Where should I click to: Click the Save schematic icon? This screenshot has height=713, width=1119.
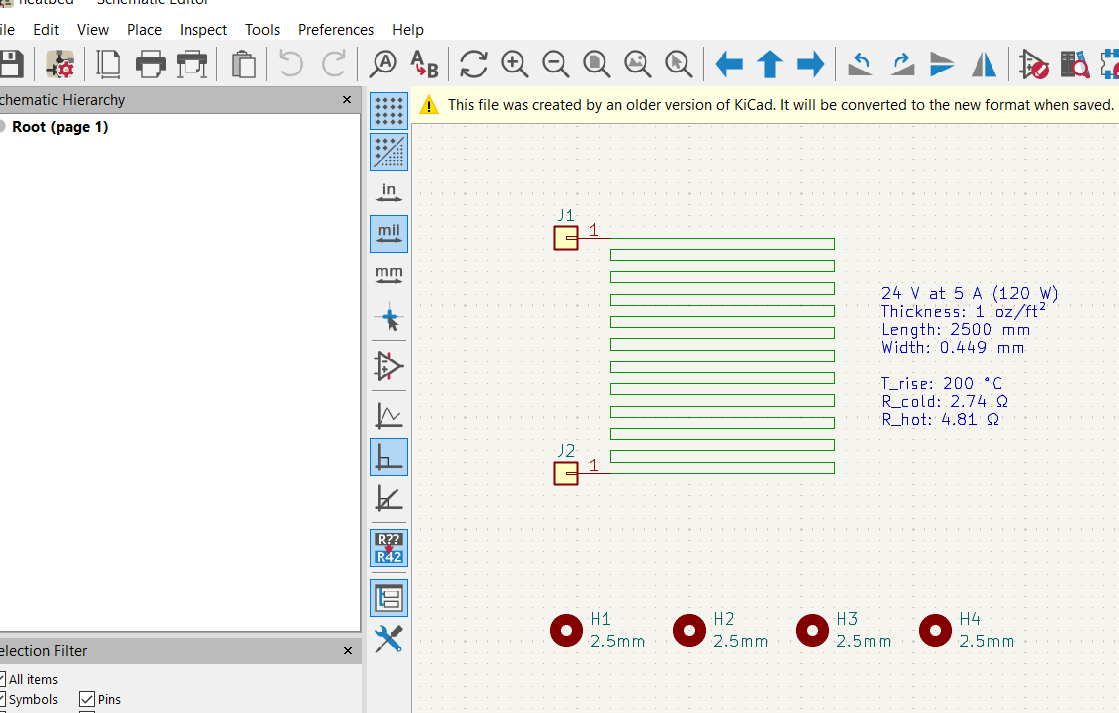(x=10, y=65)
